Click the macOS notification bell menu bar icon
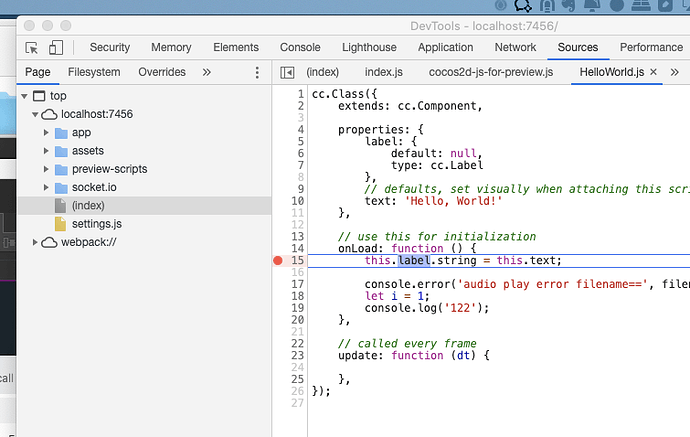The width and height of the screenshot is (690, 437). tap(592, 5)
